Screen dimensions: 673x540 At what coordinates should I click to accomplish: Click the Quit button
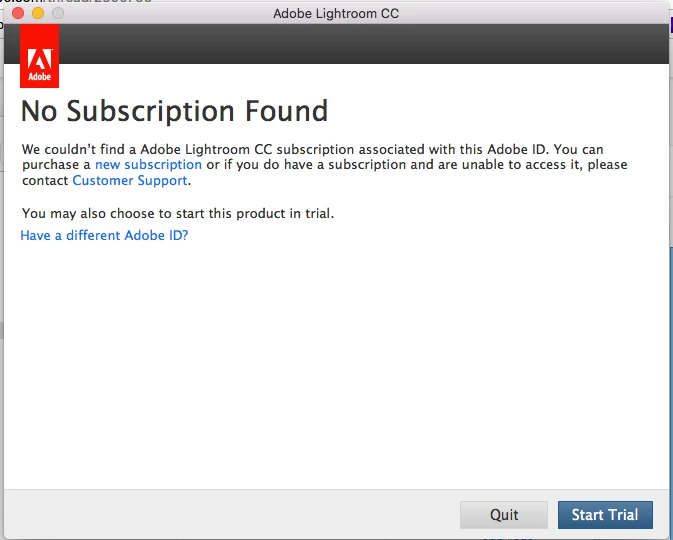(x=504, y=515)
